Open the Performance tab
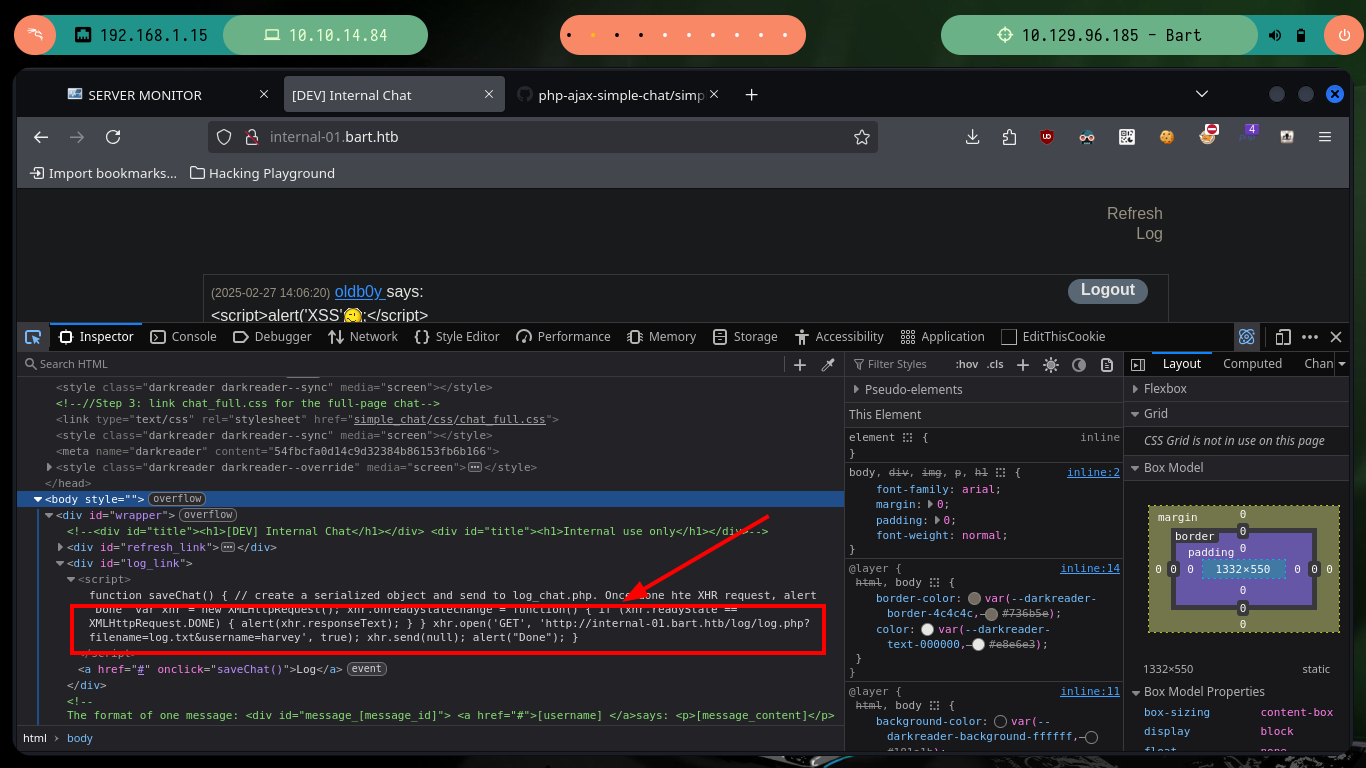This screenshot has height=768, width=1366. 563,337
